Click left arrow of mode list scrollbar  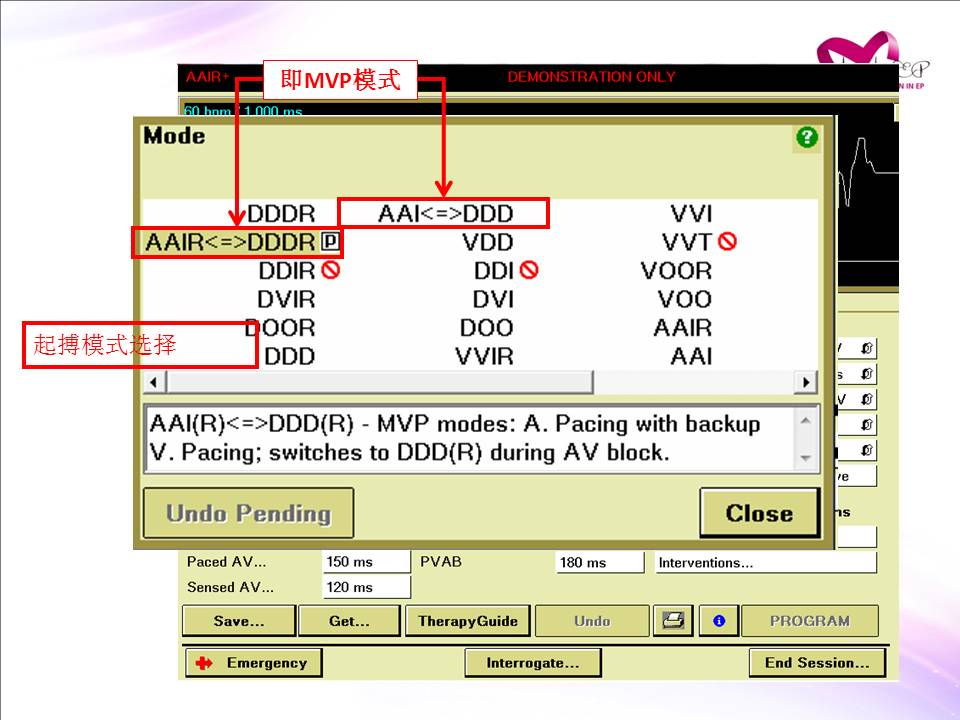point(154,383)
